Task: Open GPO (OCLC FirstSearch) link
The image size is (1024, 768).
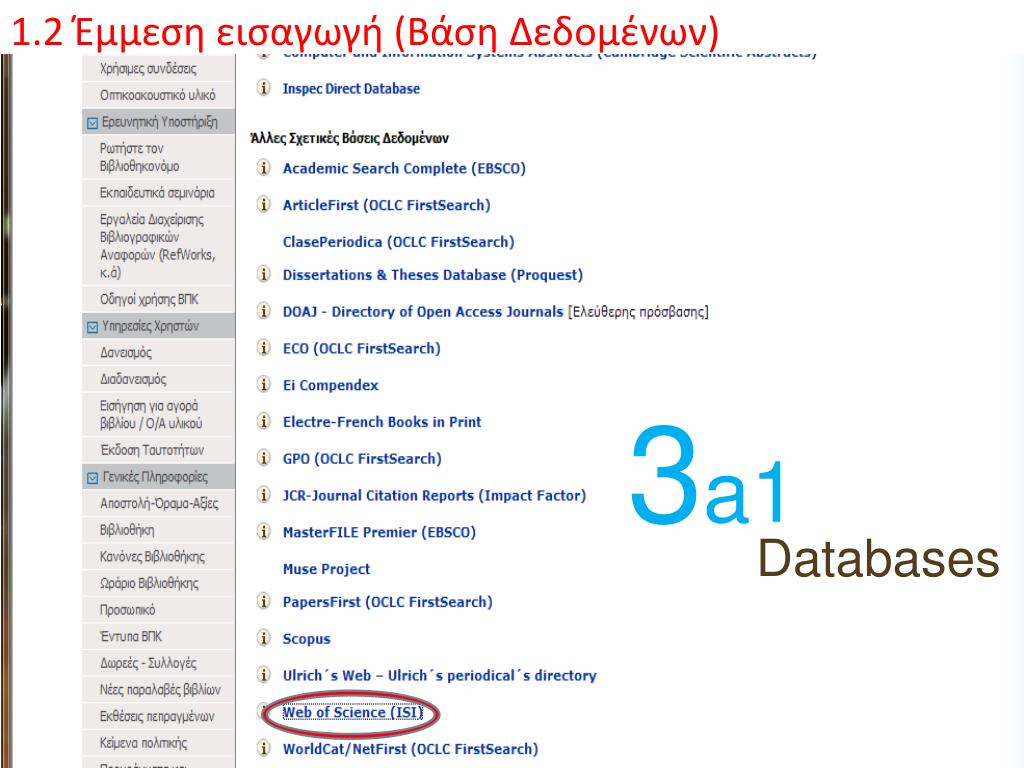Action: pyautogui.click(x=362, y=458)
